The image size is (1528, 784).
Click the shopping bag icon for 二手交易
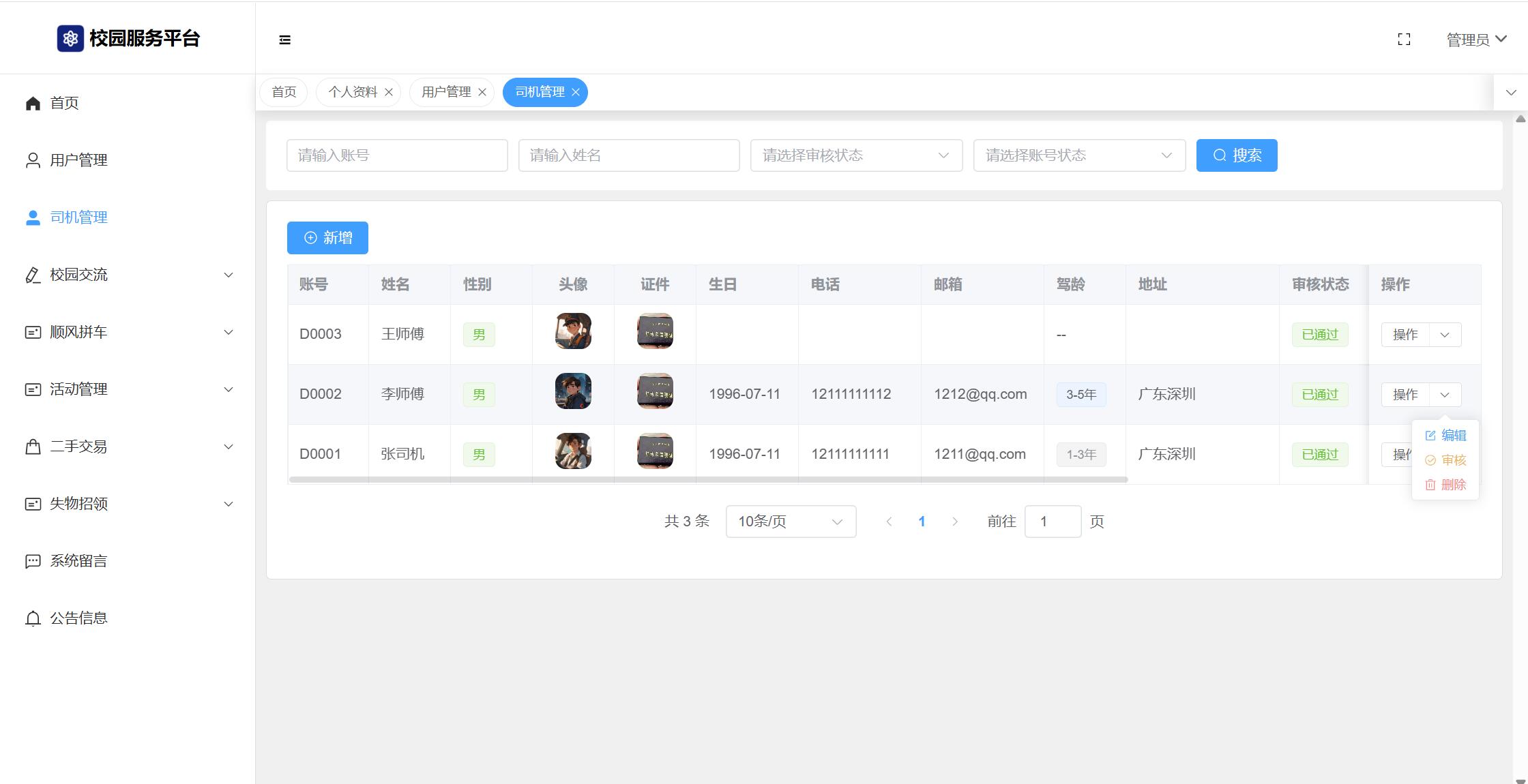point(33,447)
